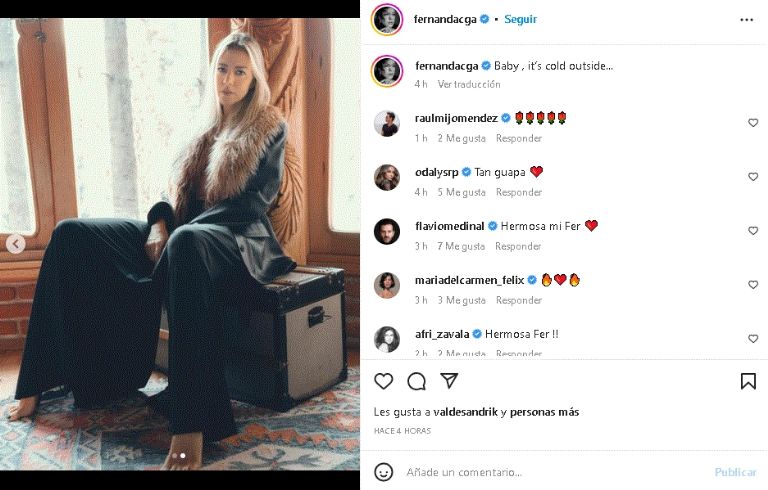Like flaviomedinal's comment

753,231
